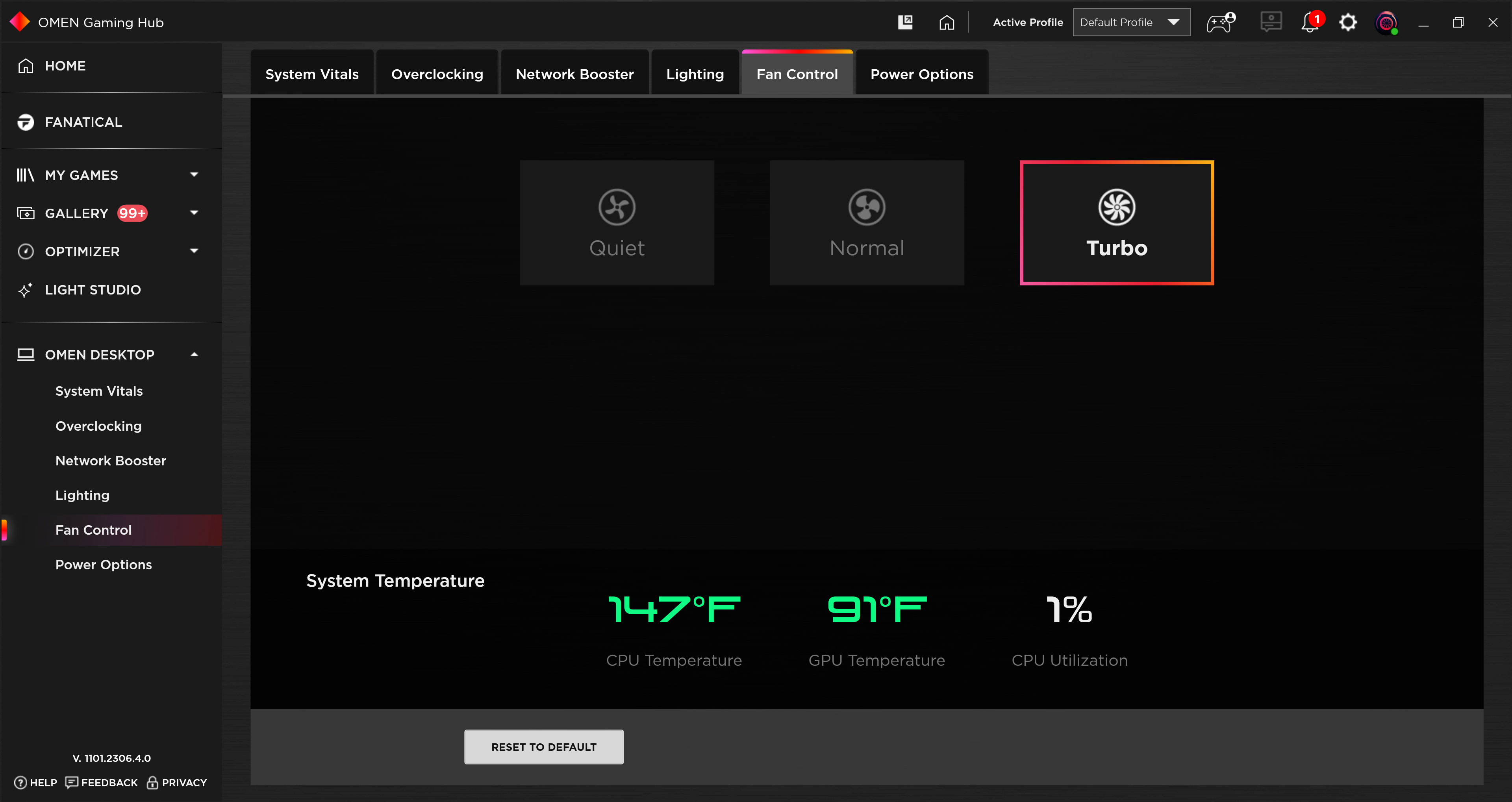This screenshot has width=1512, height=802.
Task: Open the FEEDBACK link at the bottom
Action: click(x=109, y=783)
